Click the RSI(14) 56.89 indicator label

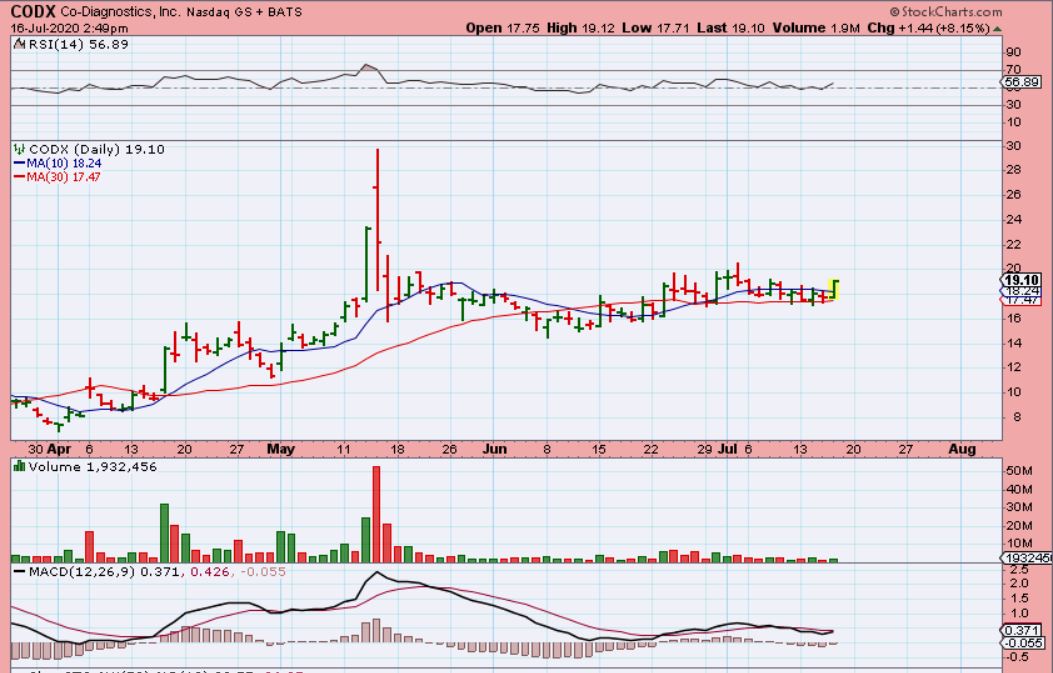78,44
